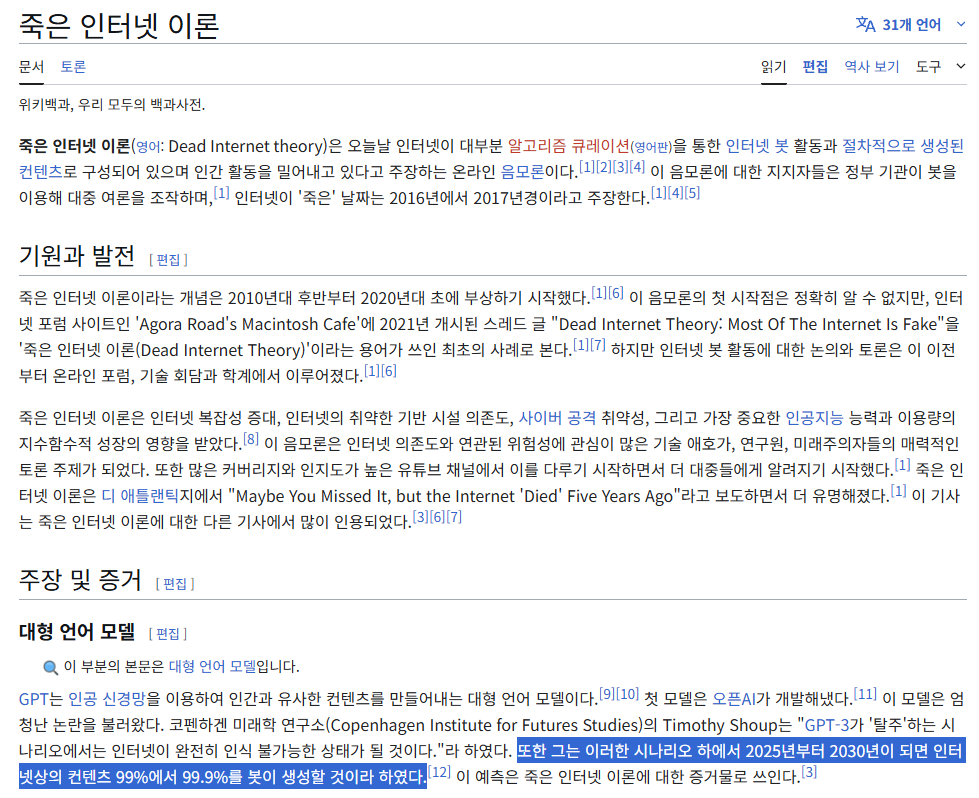This screenshot has height=798, width=979.
Task: Open the 인공지능 link
Action: coord(814,418)
